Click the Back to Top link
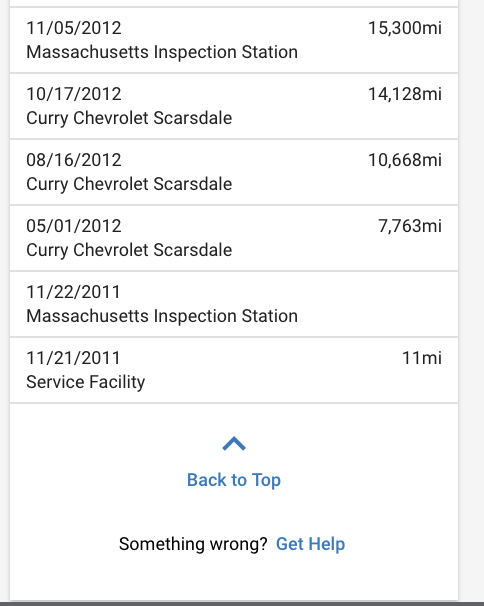Image resolution: width=484 pixels, height=606 pixels. [234, 480]
